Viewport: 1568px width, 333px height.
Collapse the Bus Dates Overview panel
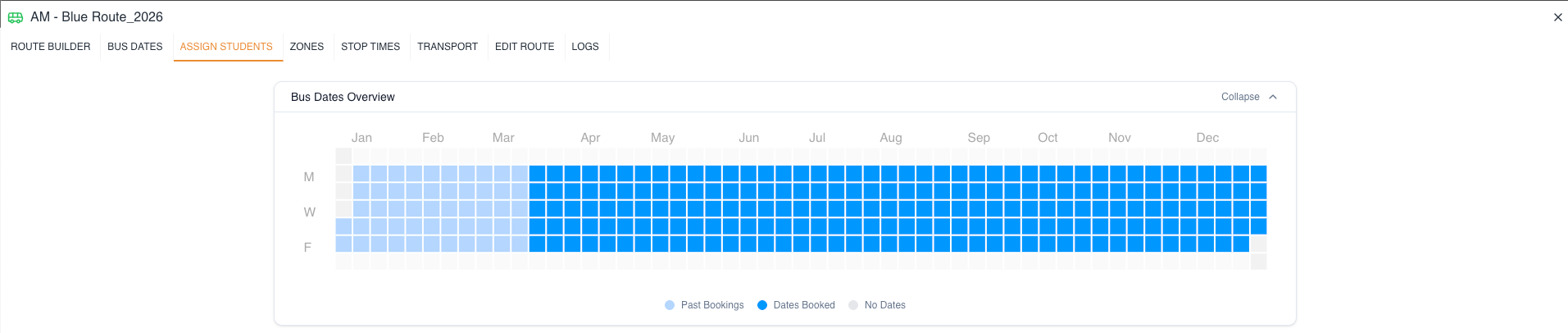[1240, 97]
